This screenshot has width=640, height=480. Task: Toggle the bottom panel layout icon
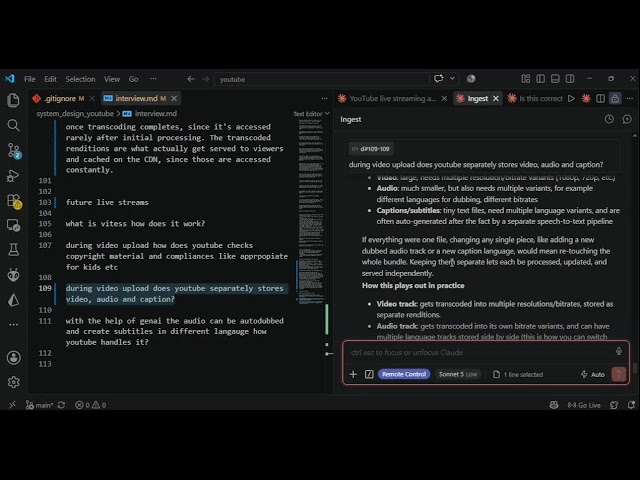tap(555, 78)
